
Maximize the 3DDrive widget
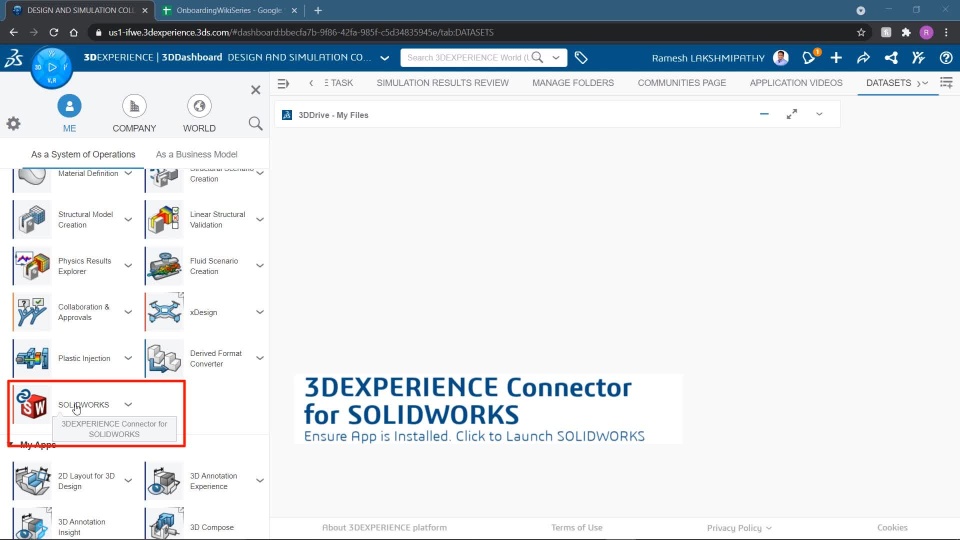point(792,114)
